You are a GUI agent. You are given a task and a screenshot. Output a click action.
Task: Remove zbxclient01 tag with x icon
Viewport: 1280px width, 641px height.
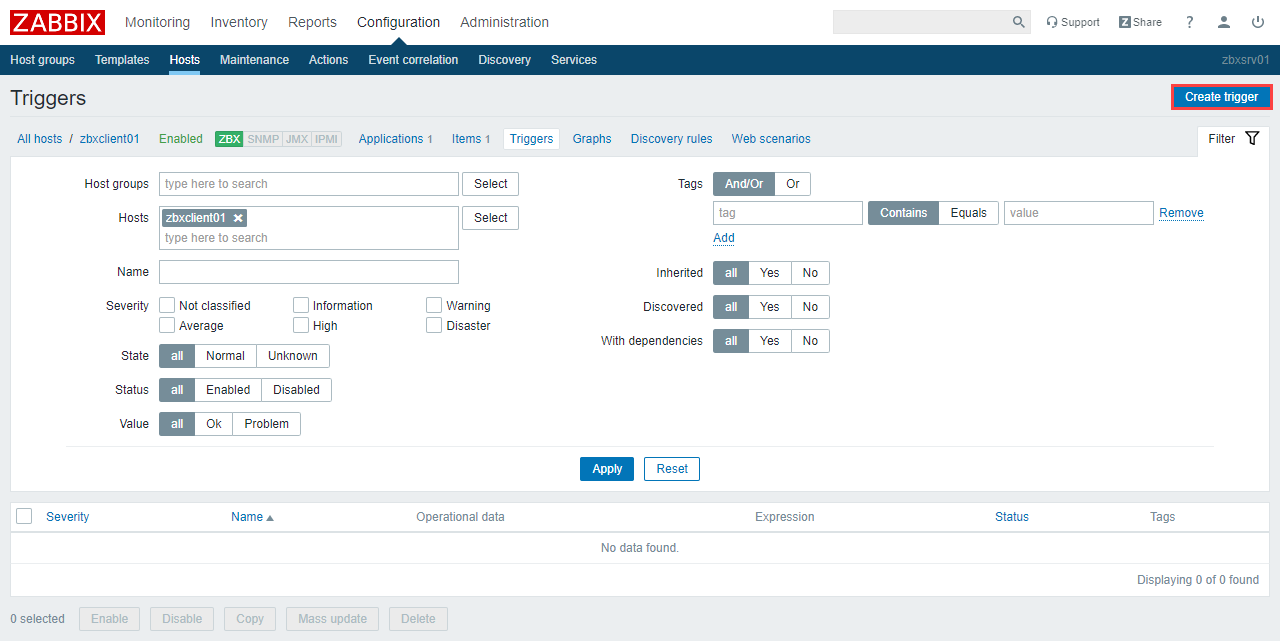coord(238,218)
